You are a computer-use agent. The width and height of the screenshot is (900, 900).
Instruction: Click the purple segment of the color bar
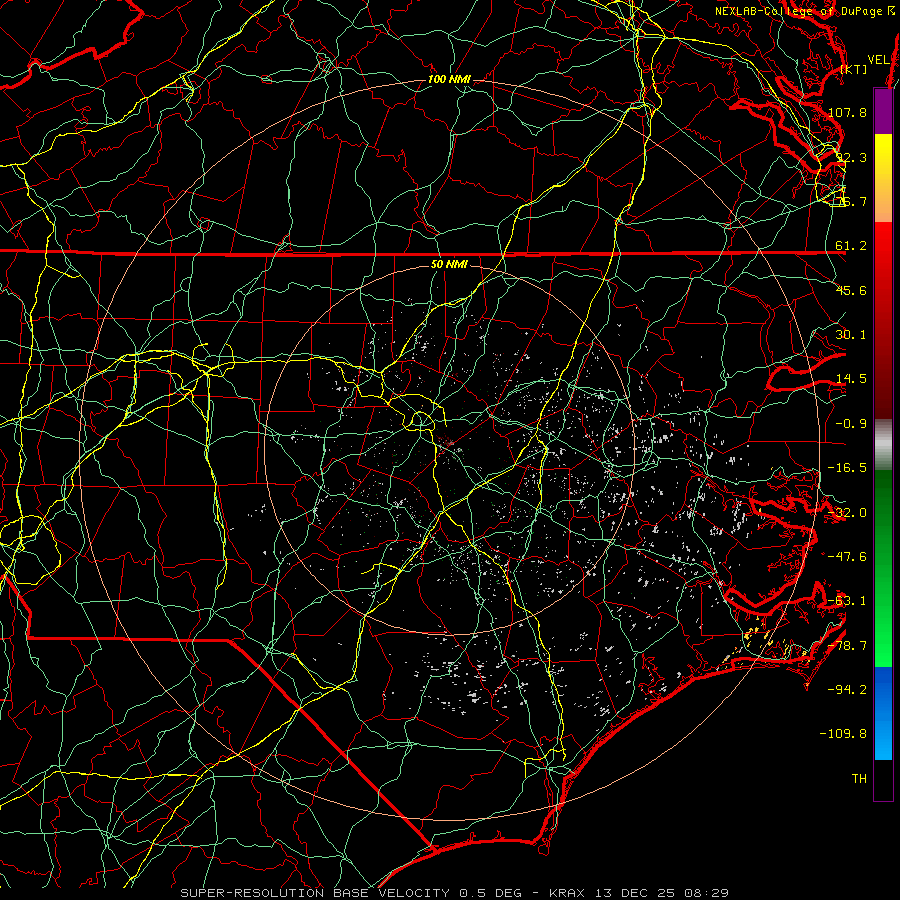pos(883,111)
